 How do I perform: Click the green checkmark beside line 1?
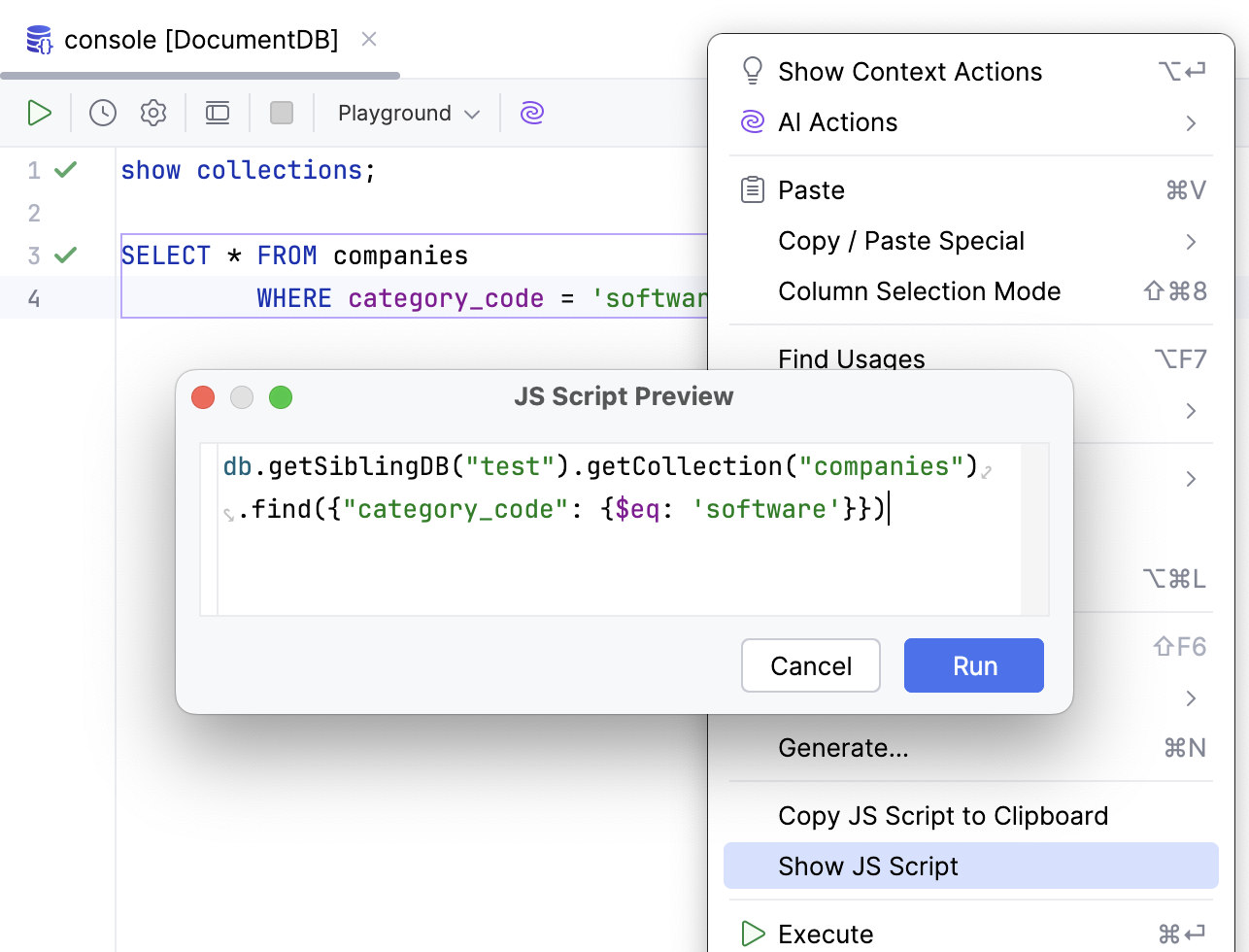coord(64,170)
